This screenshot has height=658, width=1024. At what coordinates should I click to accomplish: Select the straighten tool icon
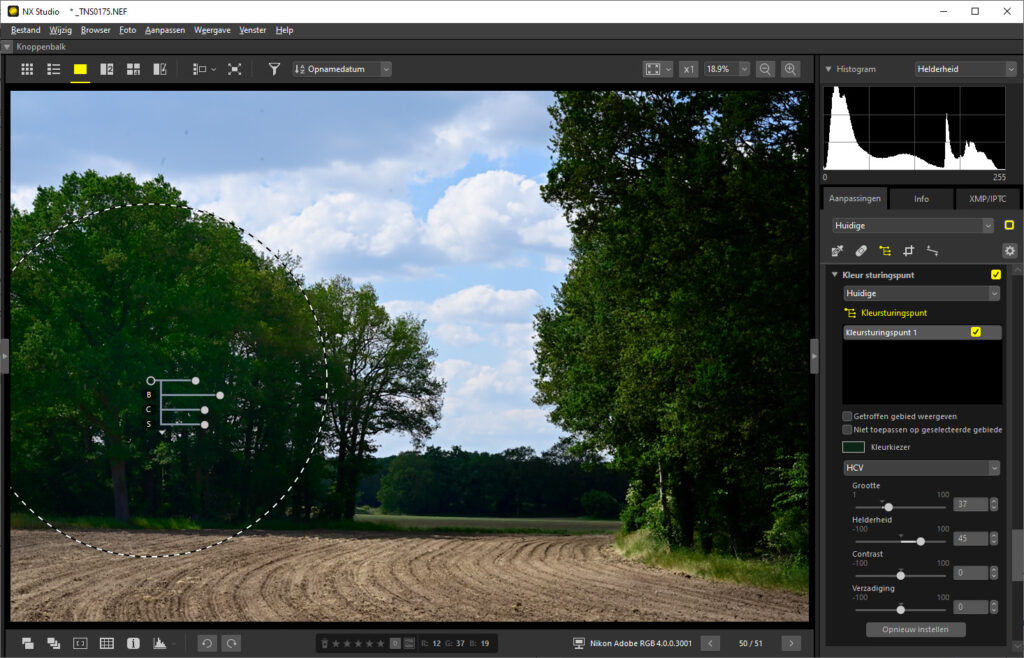tap(932, 251)
